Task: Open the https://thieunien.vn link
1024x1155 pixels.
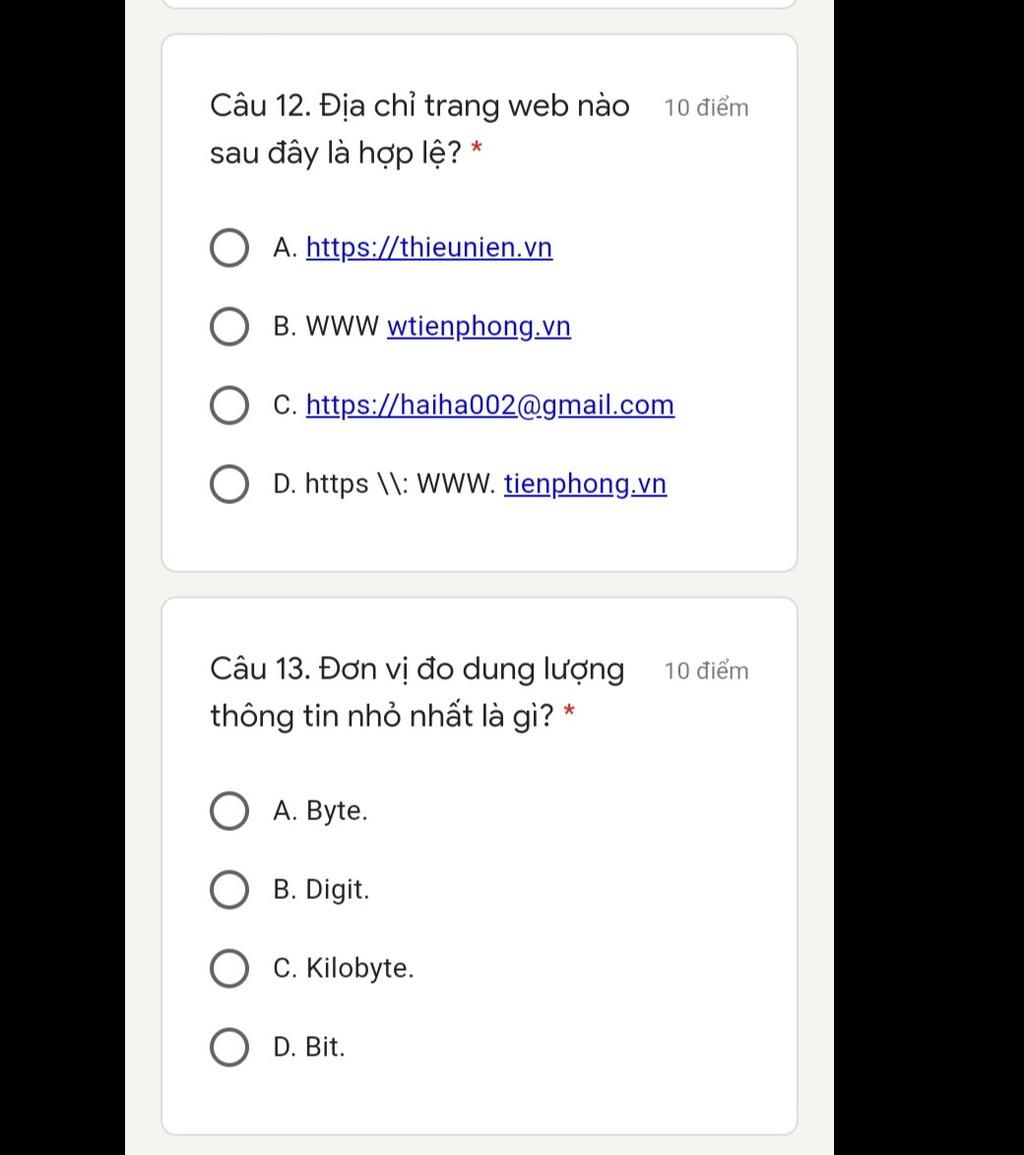Action: (429, 248)
